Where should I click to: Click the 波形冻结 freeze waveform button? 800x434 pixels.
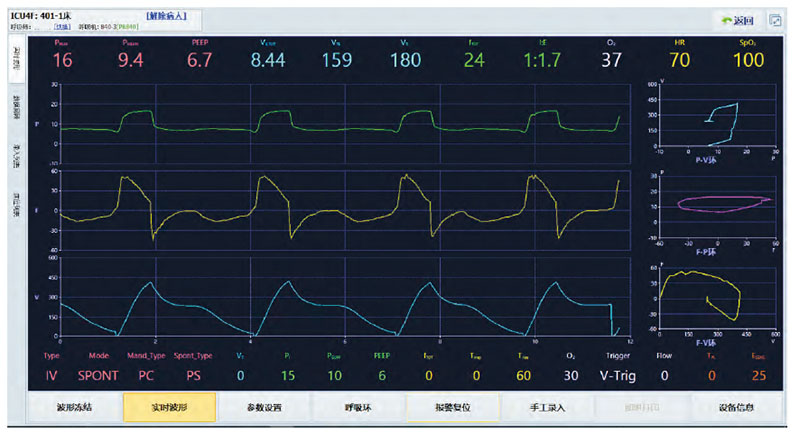coord(74,407)
